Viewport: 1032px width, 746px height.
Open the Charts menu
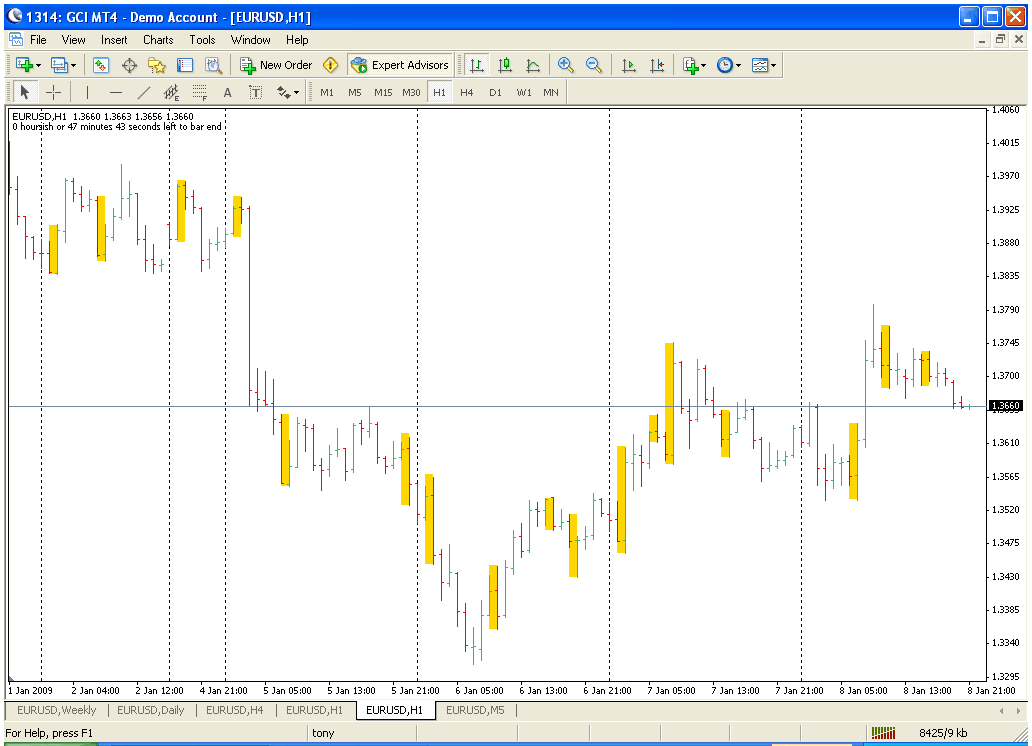(x=158, y=40)
